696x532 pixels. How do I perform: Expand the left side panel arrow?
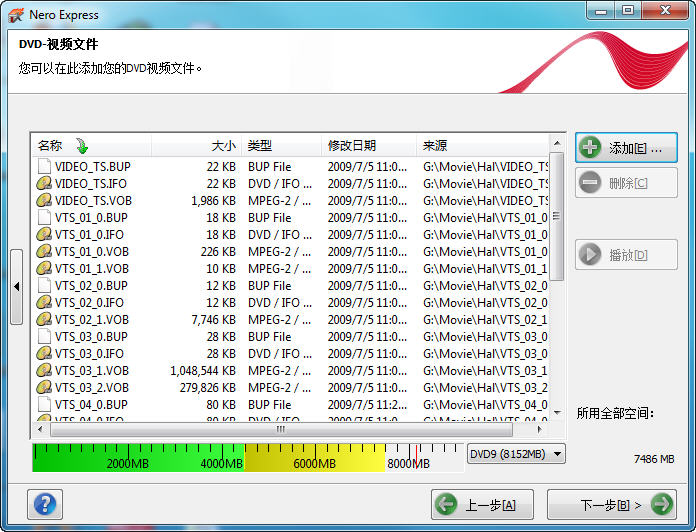click(16, 287)
